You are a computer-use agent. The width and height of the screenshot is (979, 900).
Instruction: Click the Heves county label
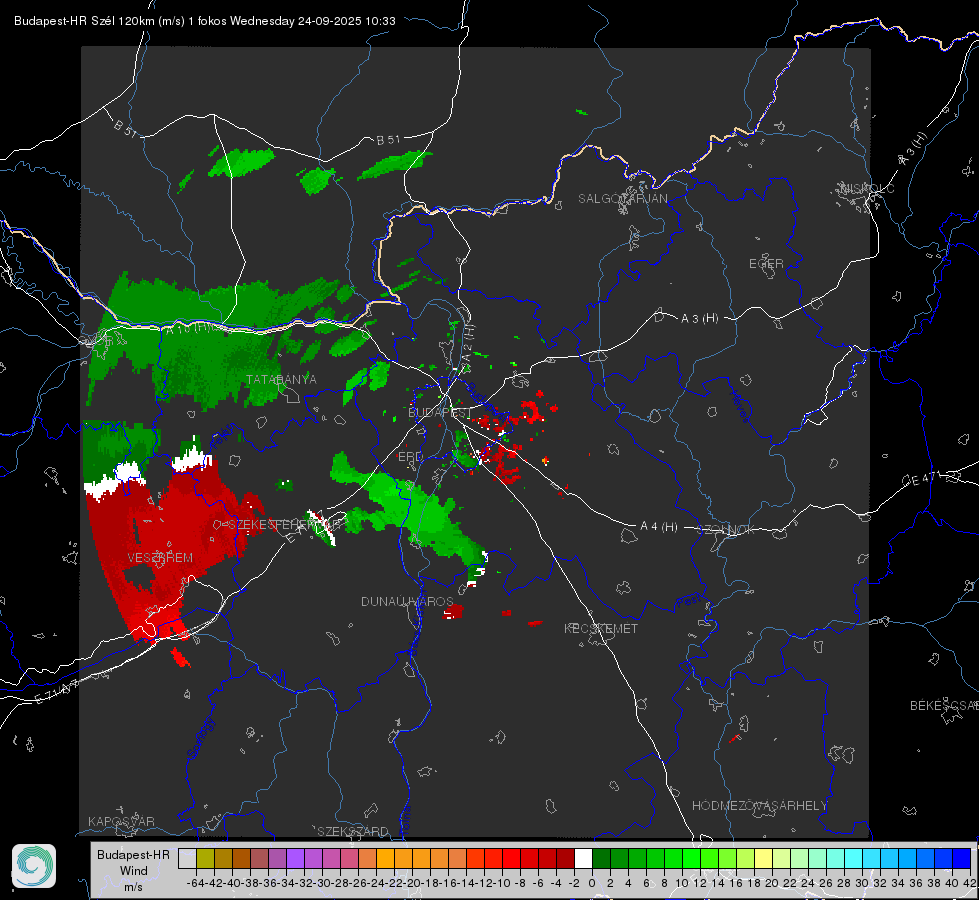tap(739, 406)
